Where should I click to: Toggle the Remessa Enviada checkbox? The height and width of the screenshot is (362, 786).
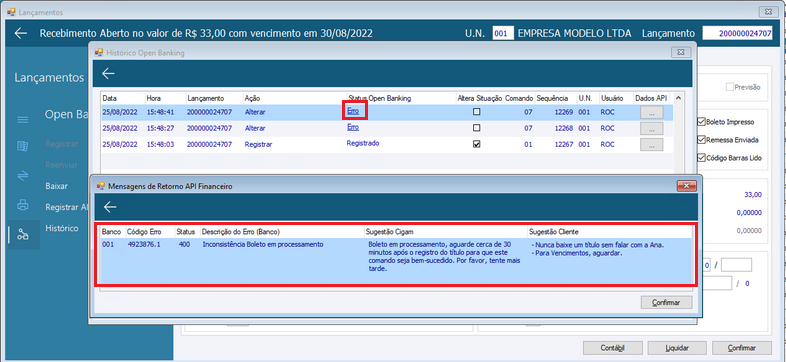coord(701,140)
